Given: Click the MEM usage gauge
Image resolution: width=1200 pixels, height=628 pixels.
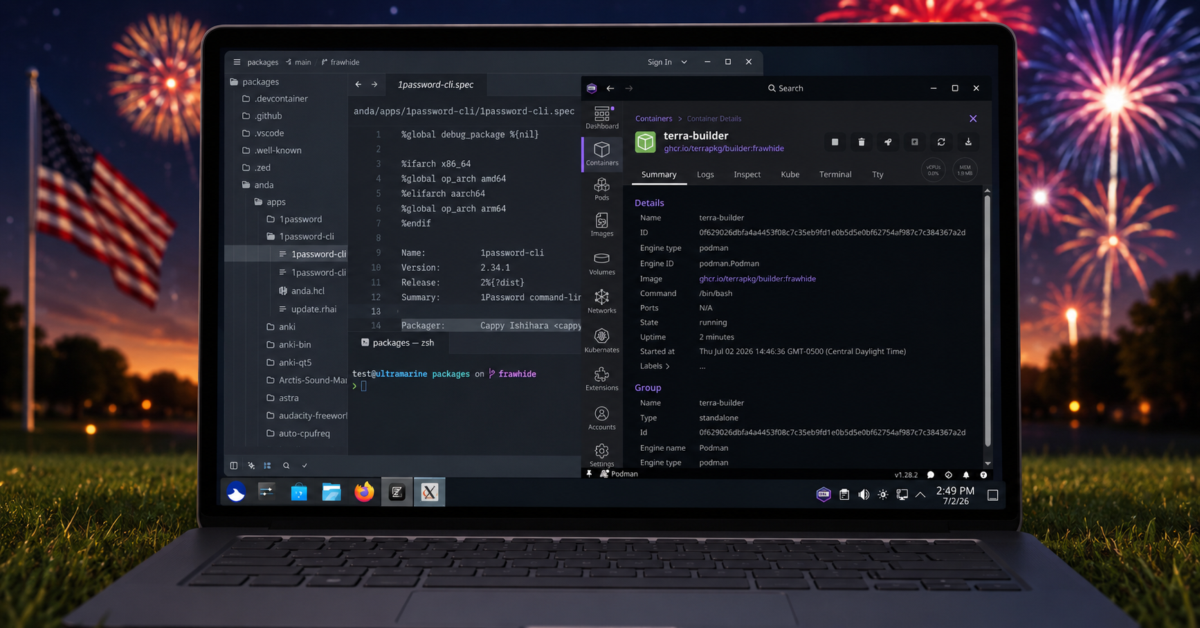Looking at the screenshot, I should click(x=965, y=171).
